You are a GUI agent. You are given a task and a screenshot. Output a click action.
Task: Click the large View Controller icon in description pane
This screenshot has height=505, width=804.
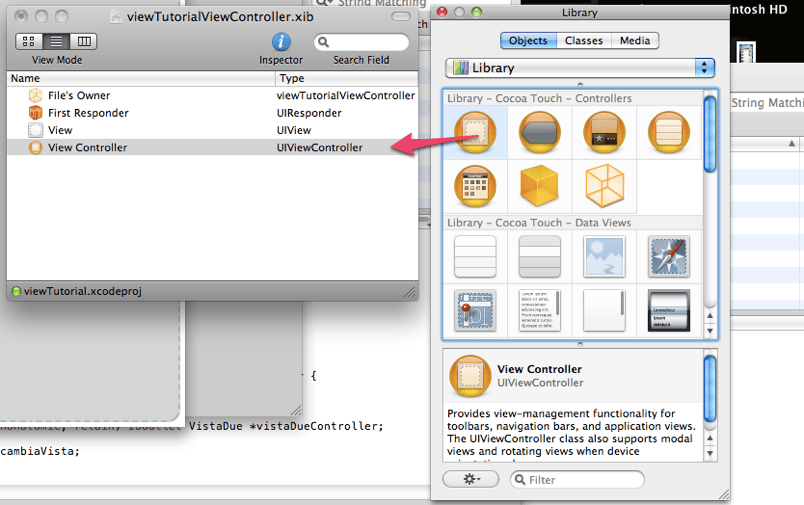[470, 376]
